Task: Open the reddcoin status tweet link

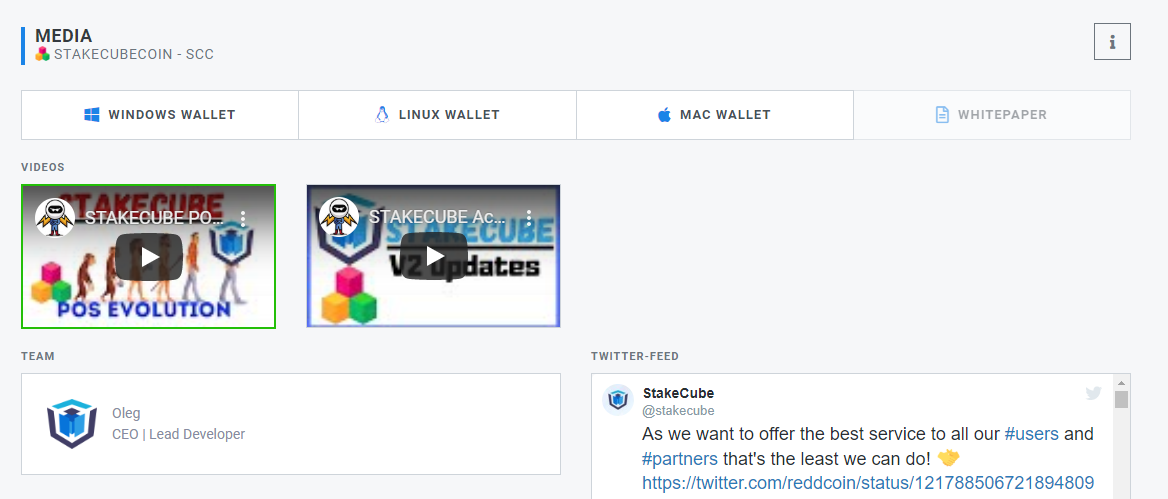Action: (868, 482)
